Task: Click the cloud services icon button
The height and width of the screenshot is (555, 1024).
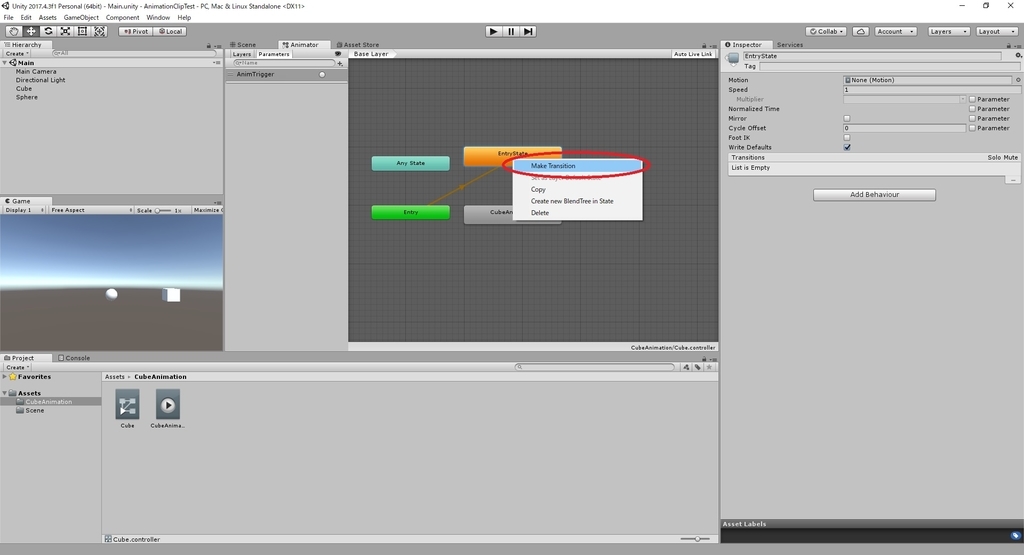Action: click(861, 31)
